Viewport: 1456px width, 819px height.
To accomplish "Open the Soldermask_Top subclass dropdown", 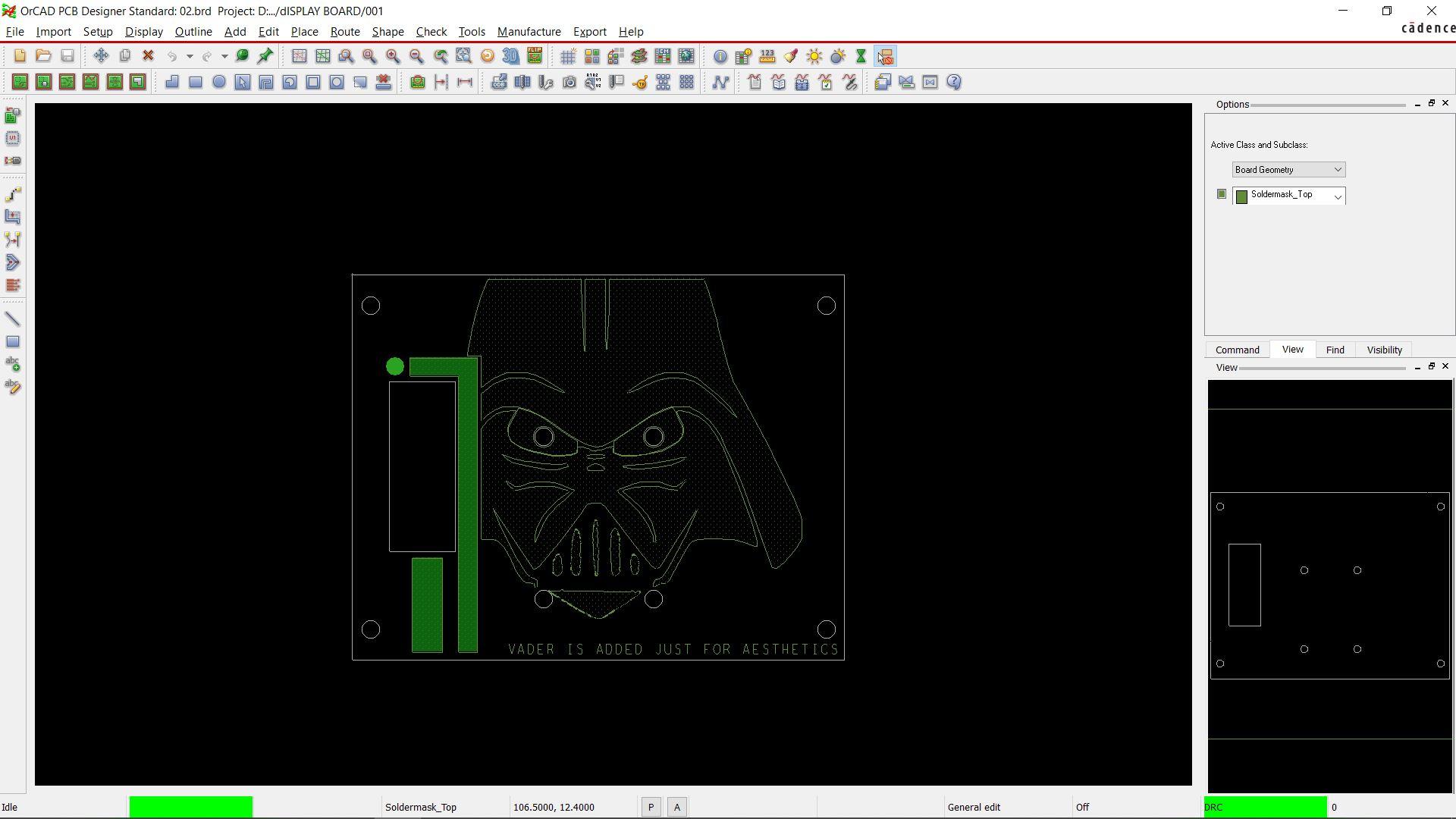I will coord(1288,196).
